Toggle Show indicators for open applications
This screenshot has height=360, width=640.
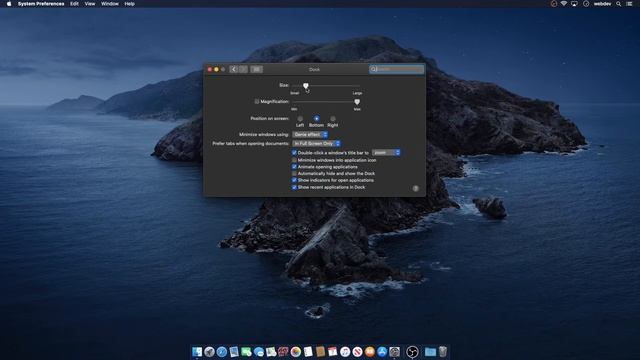pos(294,180)
